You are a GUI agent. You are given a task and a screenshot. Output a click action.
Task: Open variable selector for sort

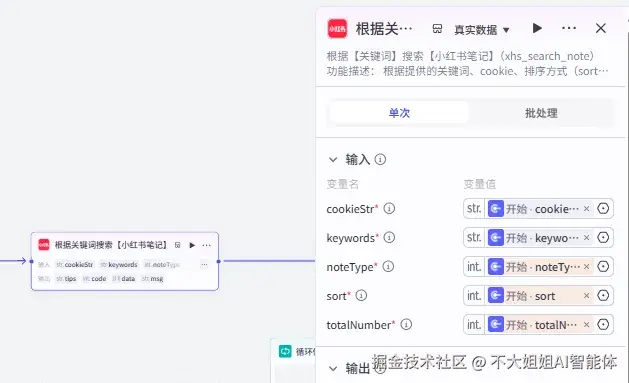click(603, 296)
